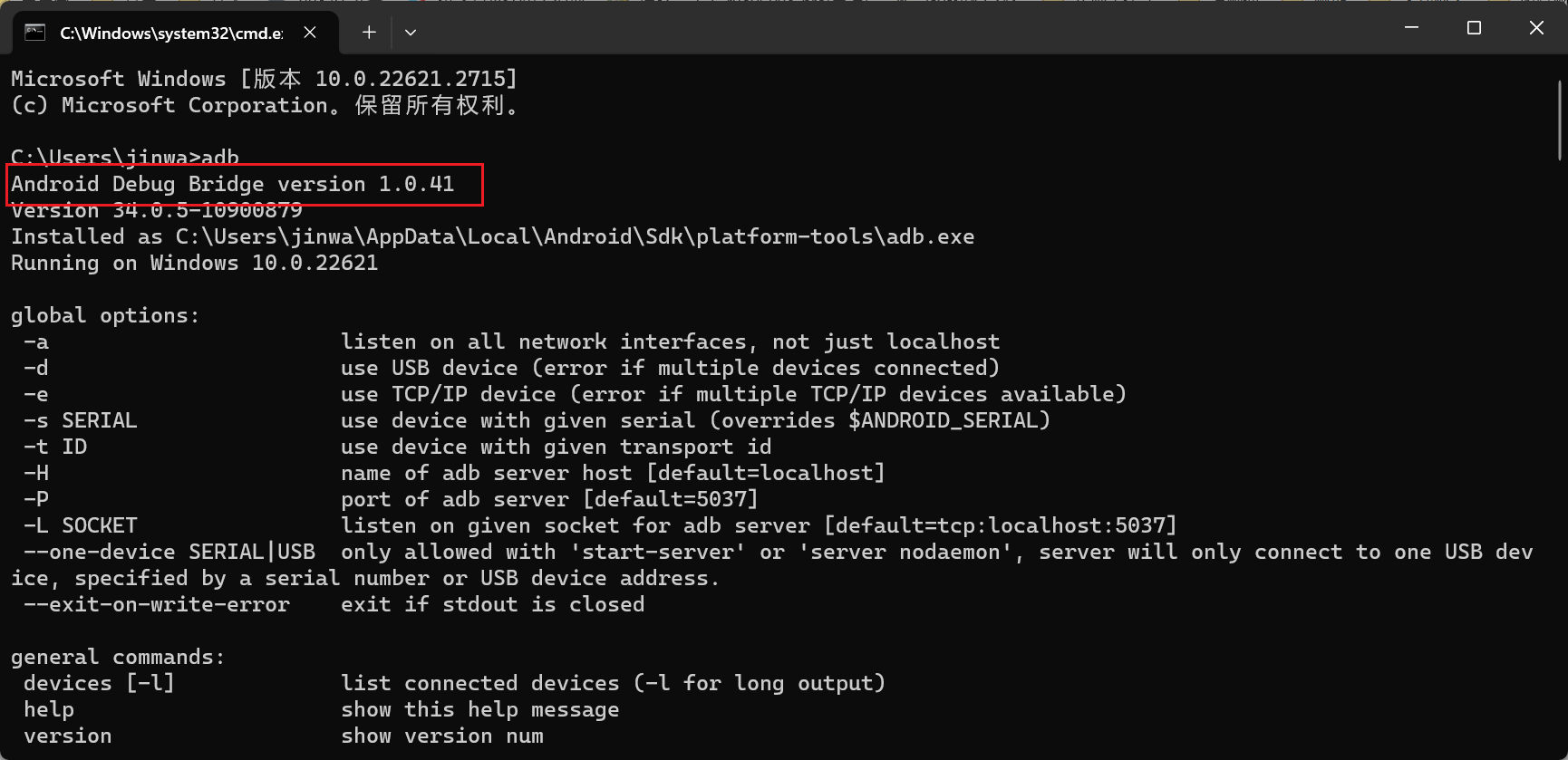Click the 'general commands:' heading
Screen dimensions: 1568x760
118,658
